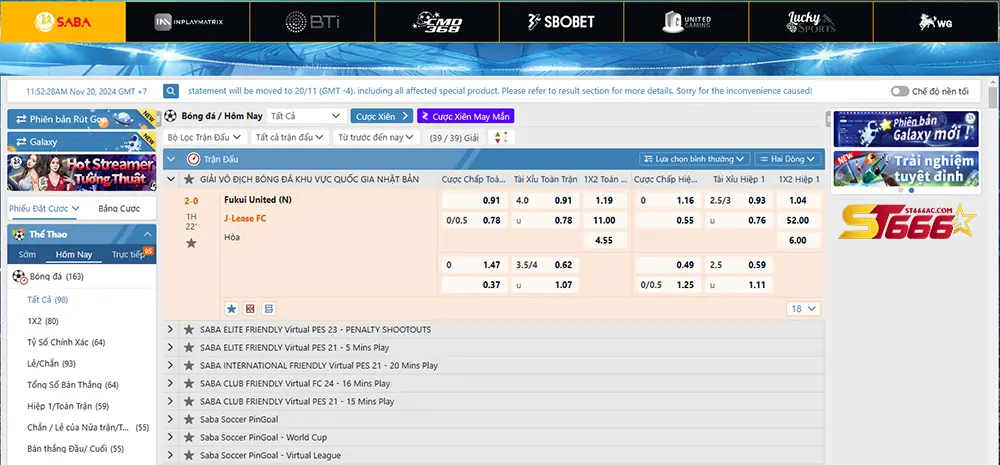Select the draw odds 4.55
Screen dimensions: 1000x465
(605, 240)
